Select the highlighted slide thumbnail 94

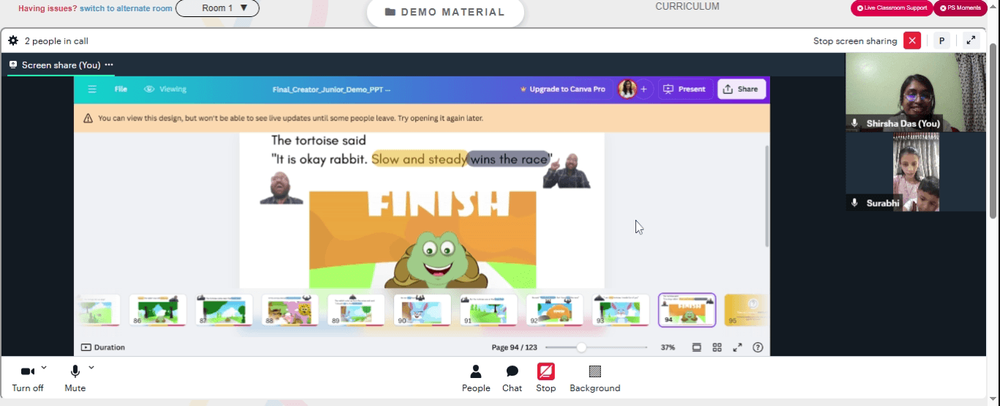point(687,310)
